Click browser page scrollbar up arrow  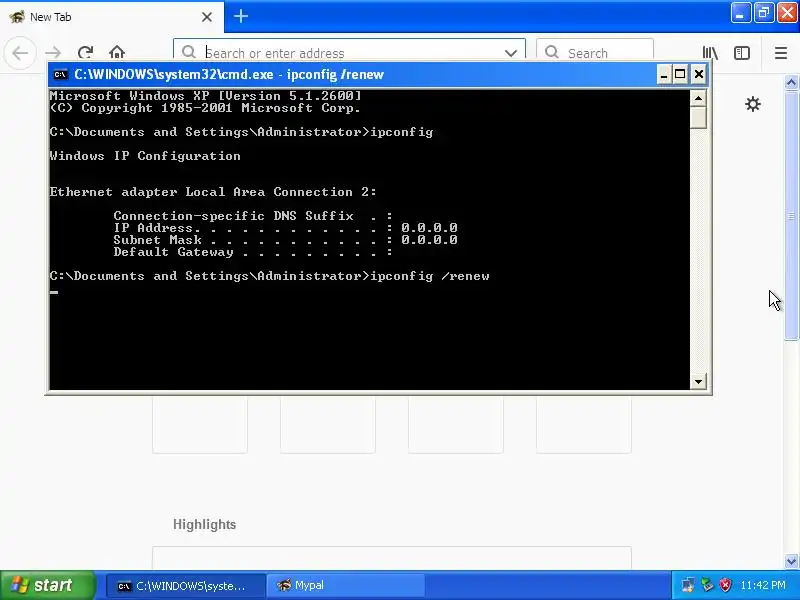pyautogui.click(x=791, y=82)
